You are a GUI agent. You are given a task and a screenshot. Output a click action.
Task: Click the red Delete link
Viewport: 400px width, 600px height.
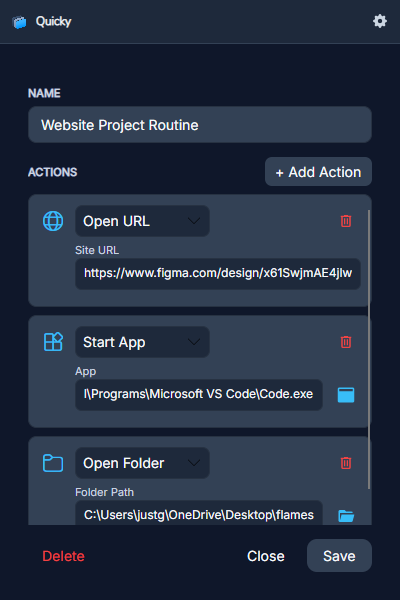pyautogui.click(x=63, y=556)
